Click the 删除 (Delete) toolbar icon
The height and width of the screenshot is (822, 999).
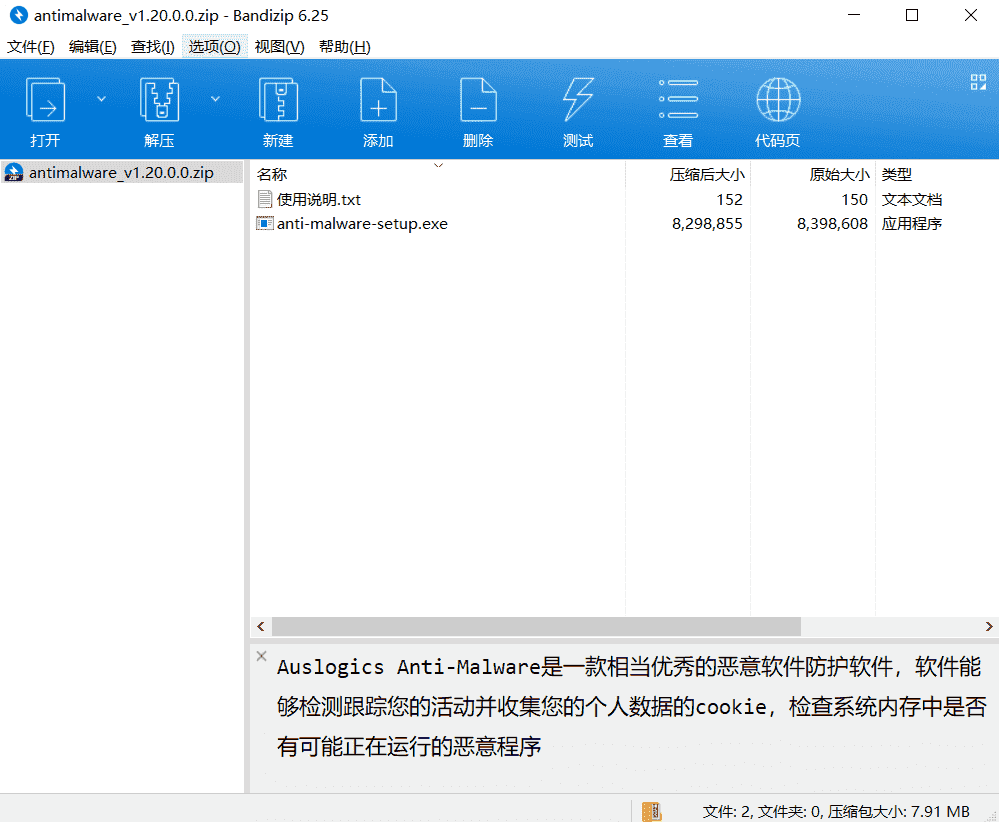click(478, 100)
